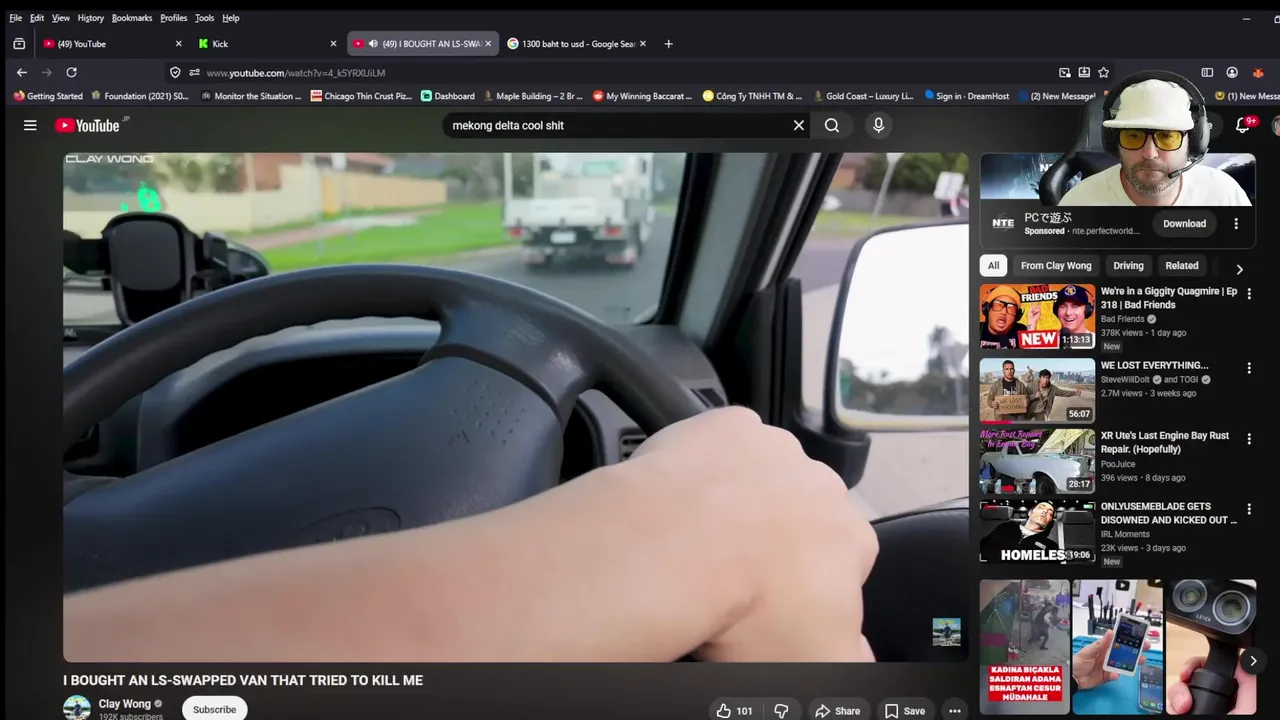The width and height of the screenshot is (1280, 720).
Task: Select the Driving filter chip
Action: pos(1128,266)
